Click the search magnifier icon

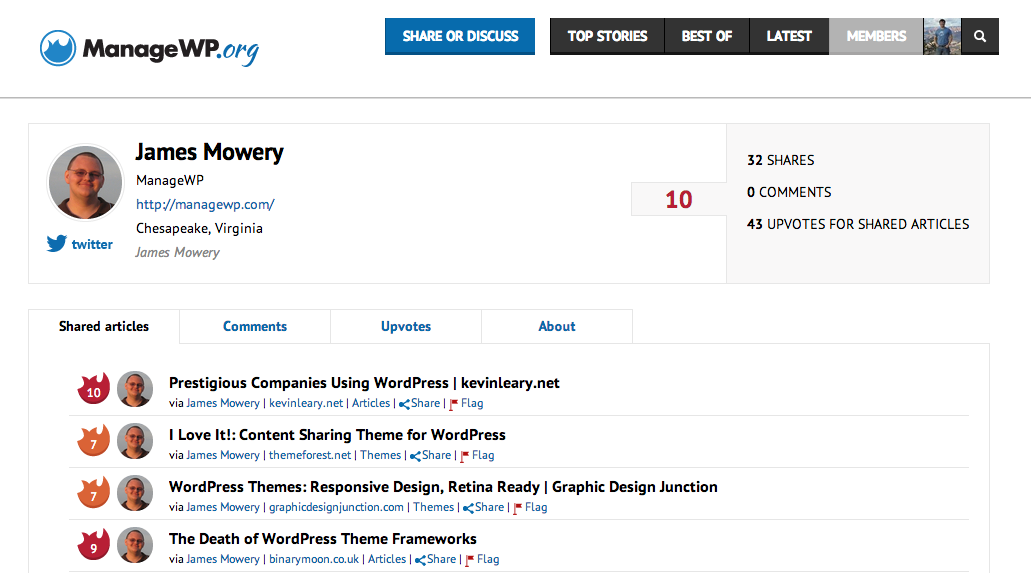[980, 36]
